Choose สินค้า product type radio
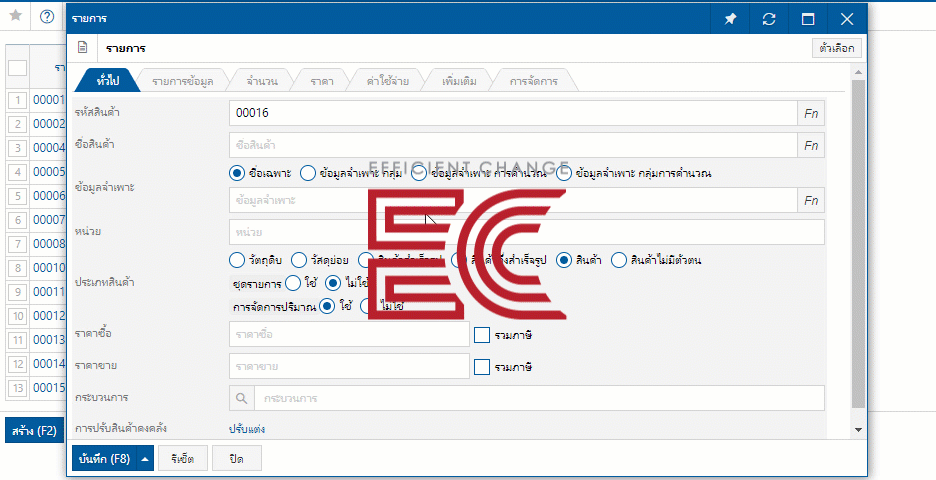This screenshot has width=936, height=480. pyautogui.click(x=564, y=260)
